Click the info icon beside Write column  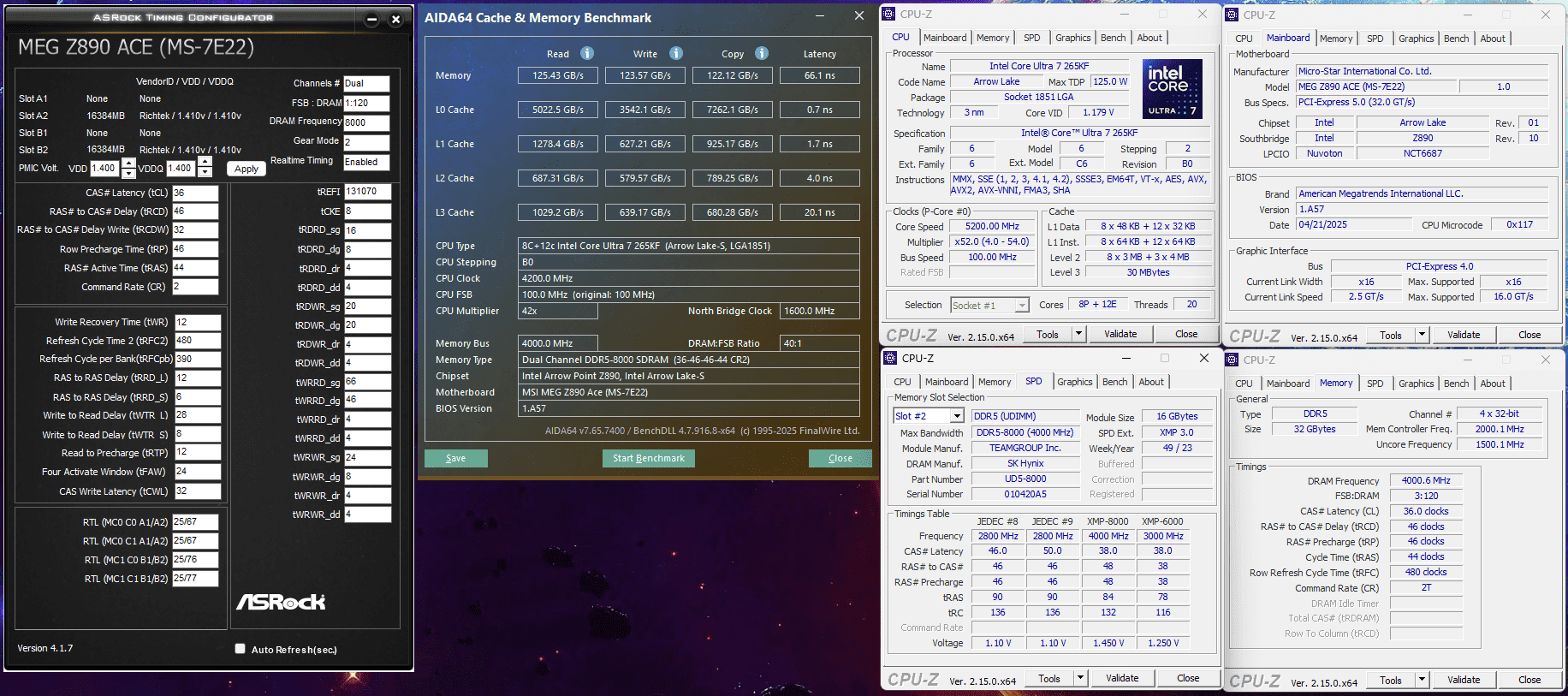point(676,53)
